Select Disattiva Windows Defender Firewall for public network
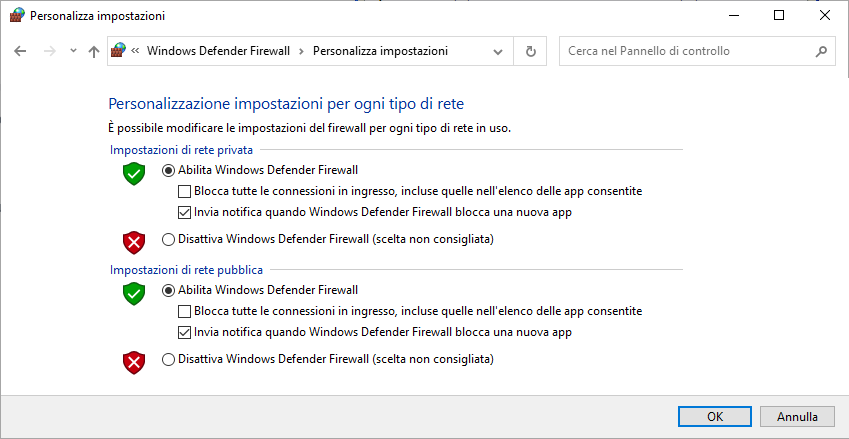This screenshot has height=439, width=849. [168, 359]
